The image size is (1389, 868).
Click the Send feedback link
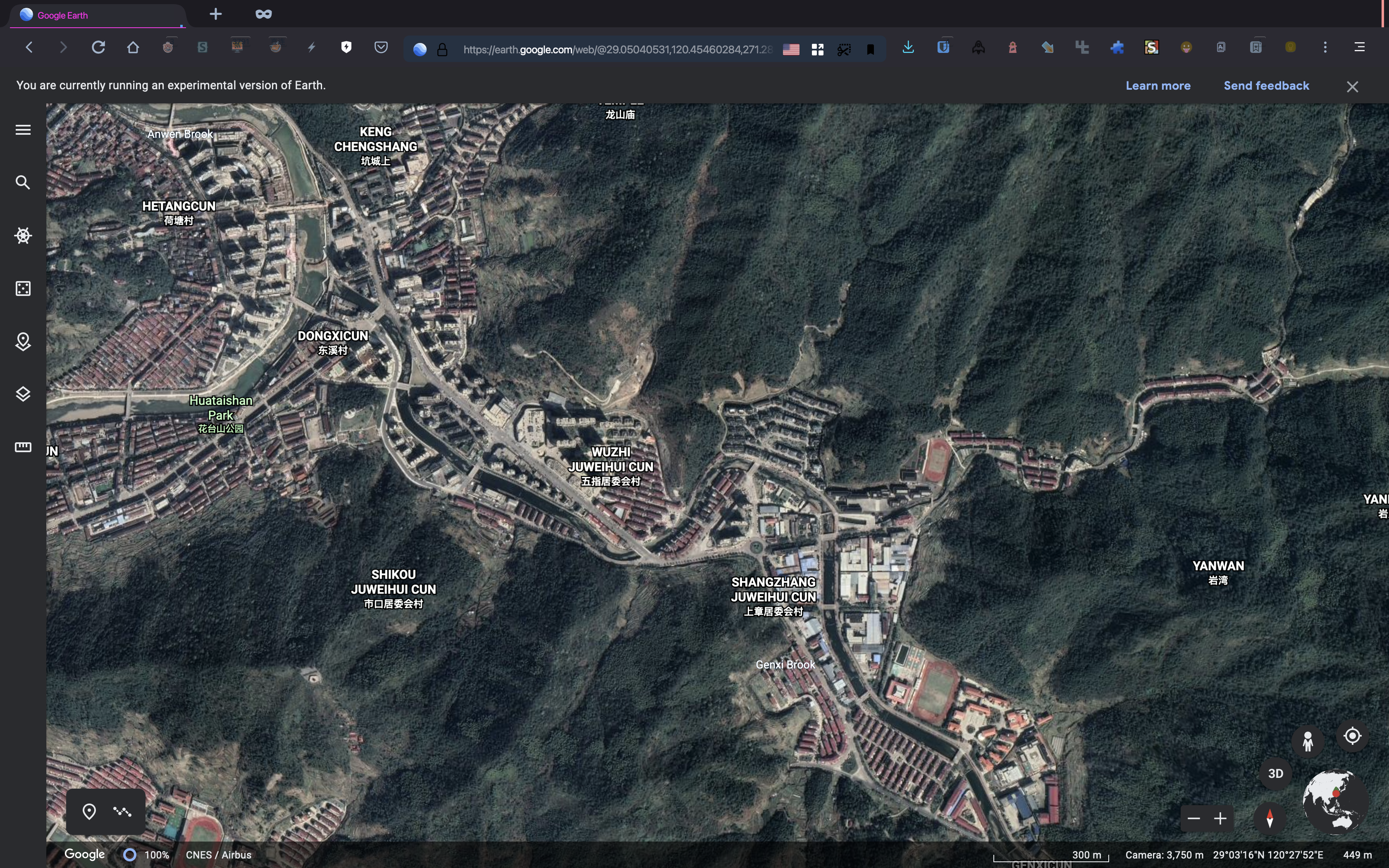[1266, 86]
